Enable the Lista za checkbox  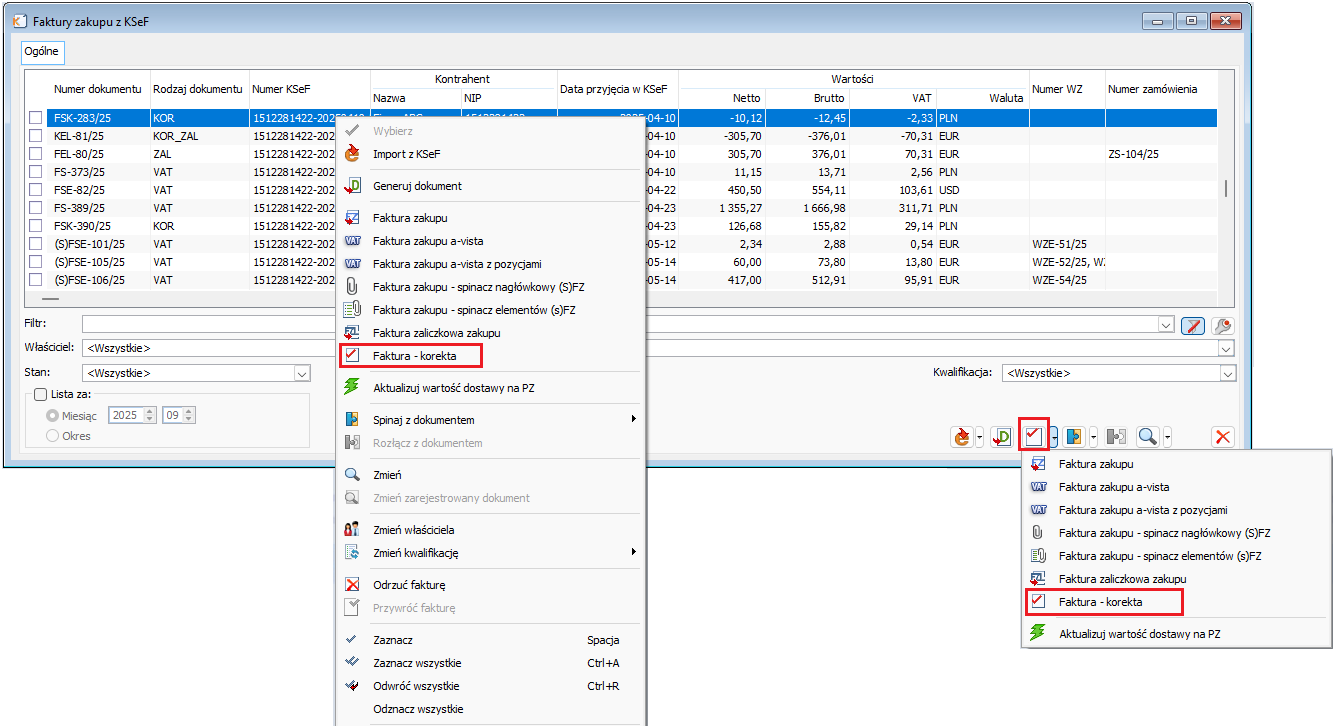tap(41, 395)
